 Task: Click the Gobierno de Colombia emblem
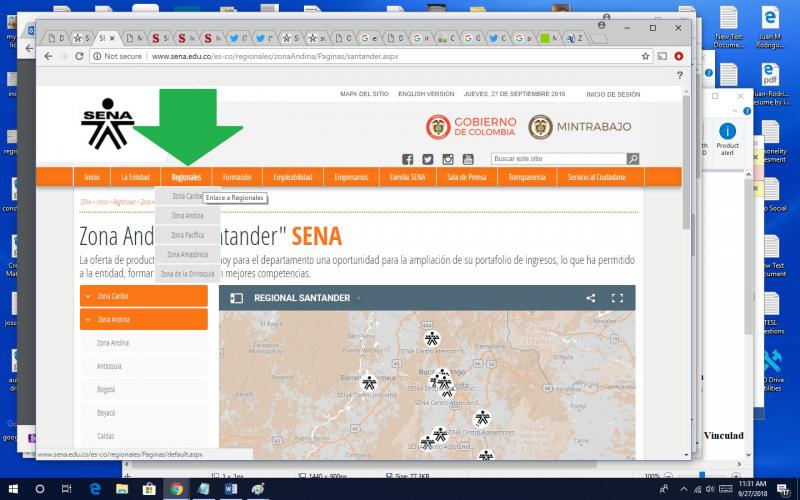tap(438, 127)
